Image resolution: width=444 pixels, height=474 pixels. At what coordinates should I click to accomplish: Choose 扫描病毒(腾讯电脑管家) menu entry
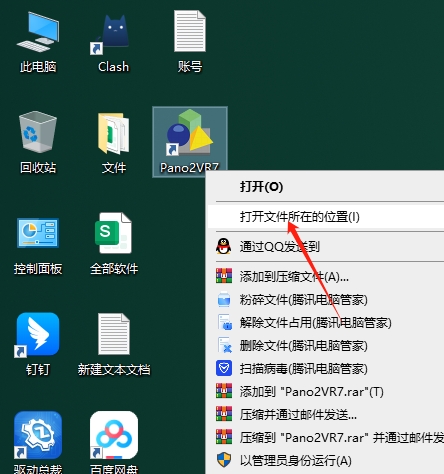click(326, 368)
